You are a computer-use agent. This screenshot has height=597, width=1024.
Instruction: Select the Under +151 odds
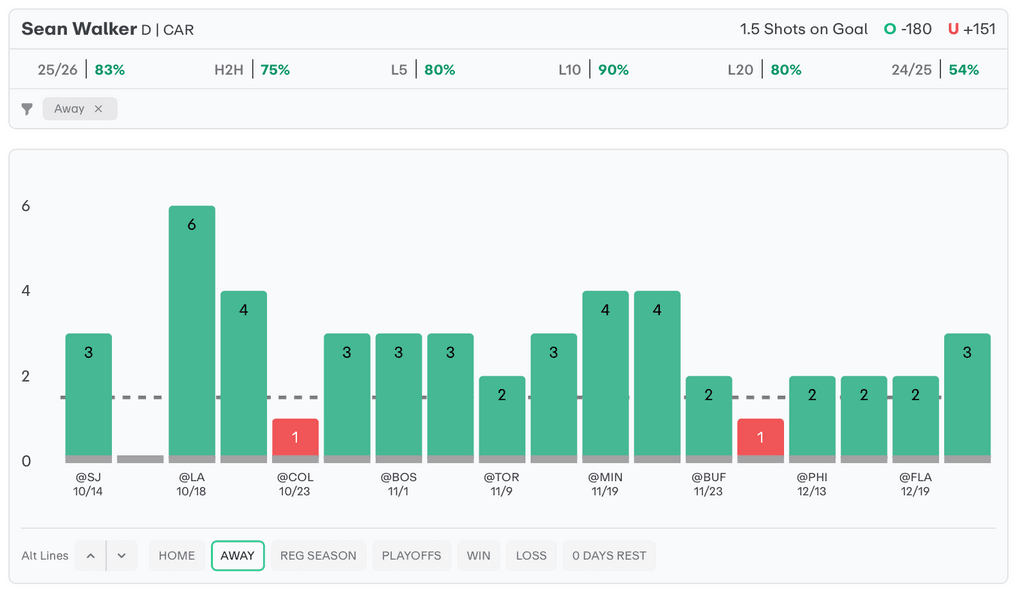click(972, 29)
